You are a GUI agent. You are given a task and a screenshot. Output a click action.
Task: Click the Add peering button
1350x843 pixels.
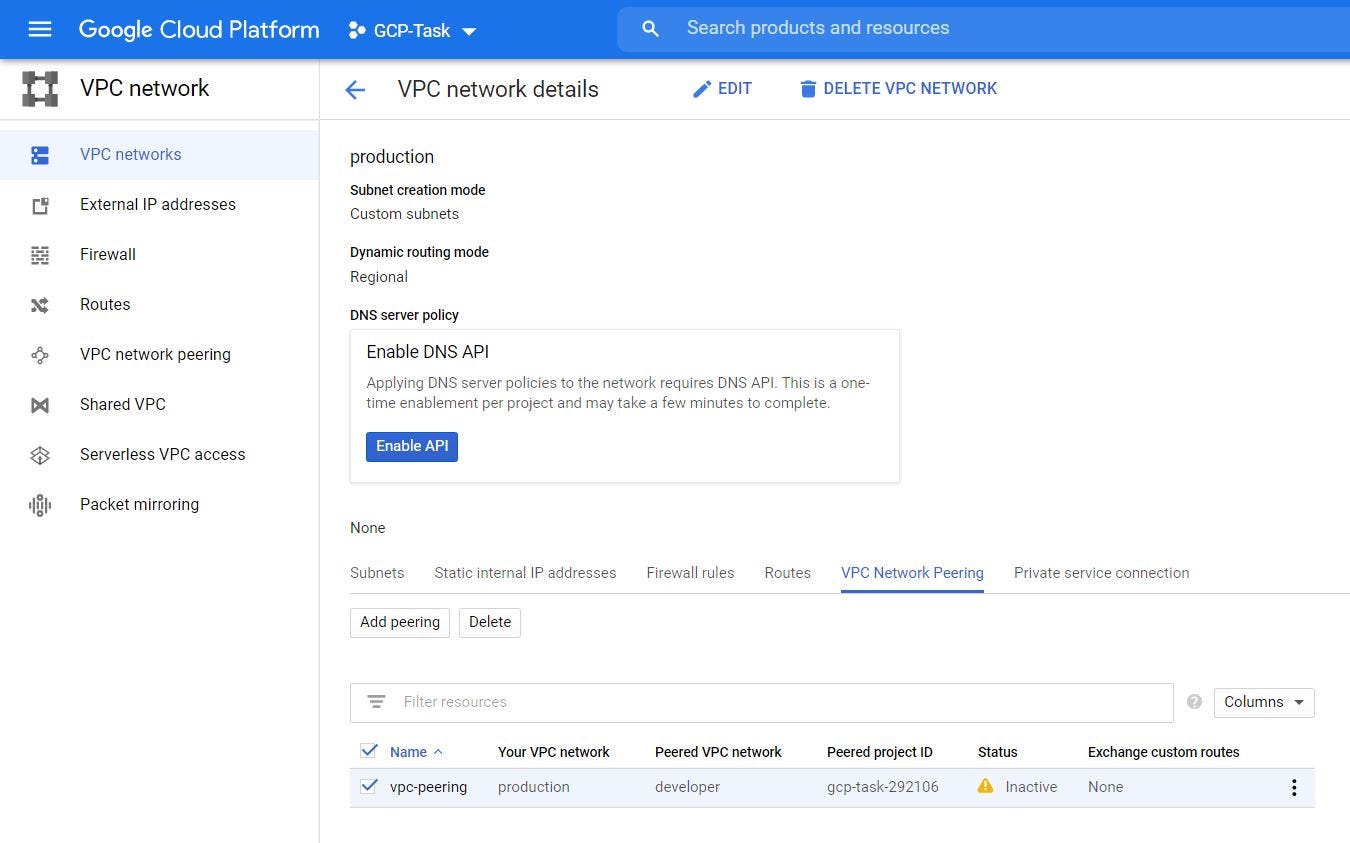[x=400, y=622]
